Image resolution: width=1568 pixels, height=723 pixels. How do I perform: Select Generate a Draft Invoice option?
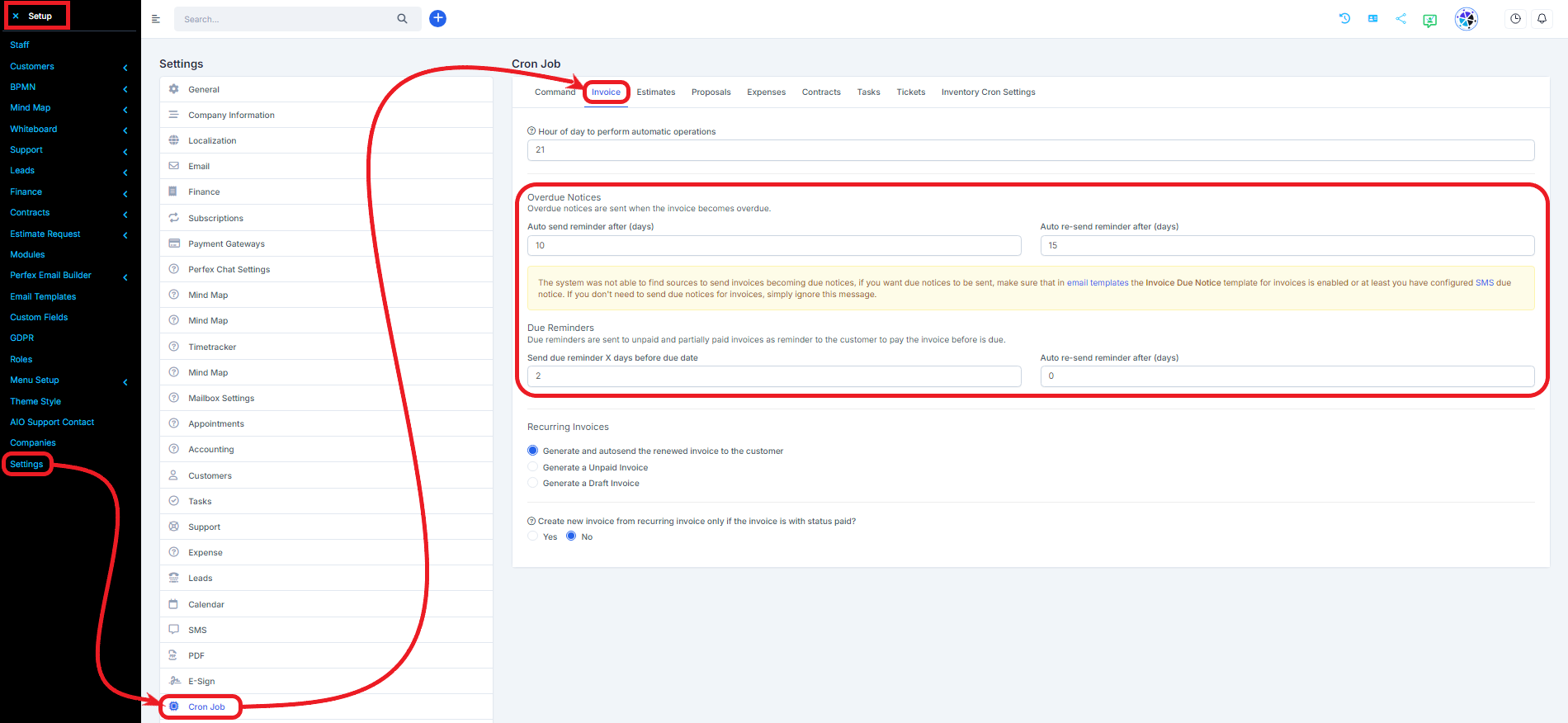click(x=533, y=483)
